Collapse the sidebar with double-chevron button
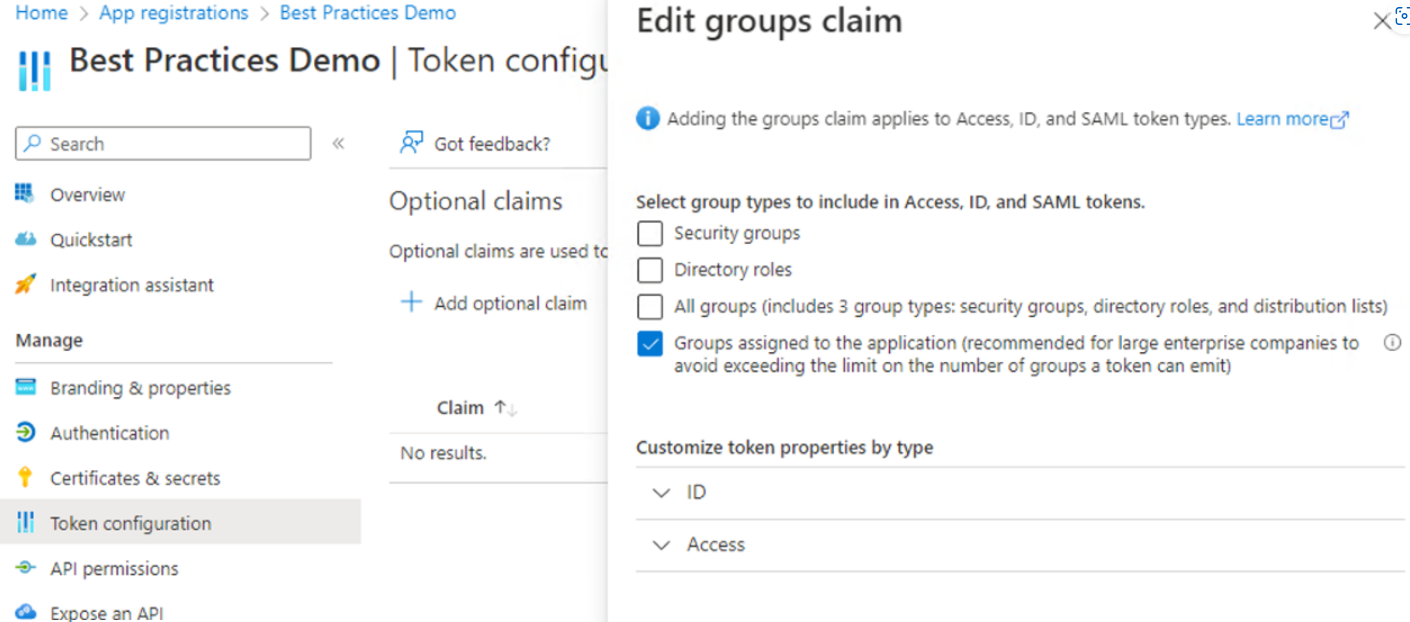 (338, 143)
